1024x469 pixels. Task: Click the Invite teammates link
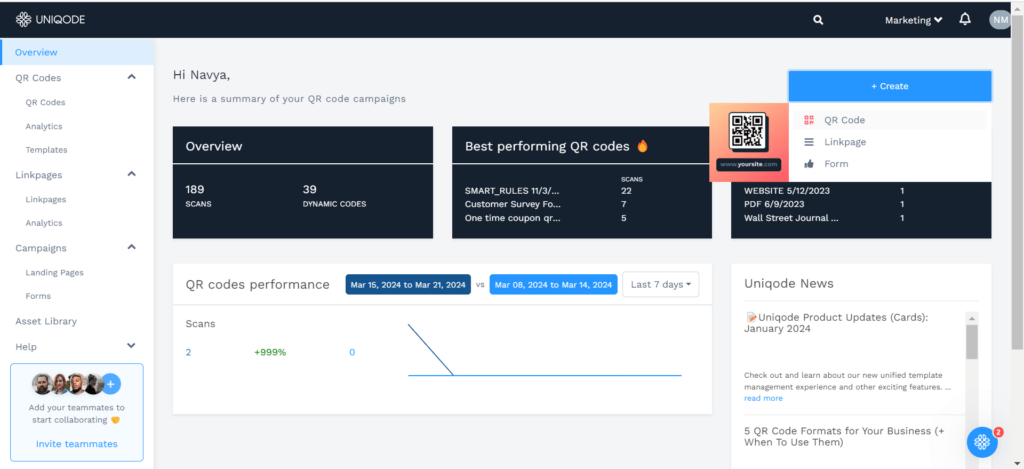point(77,444)
